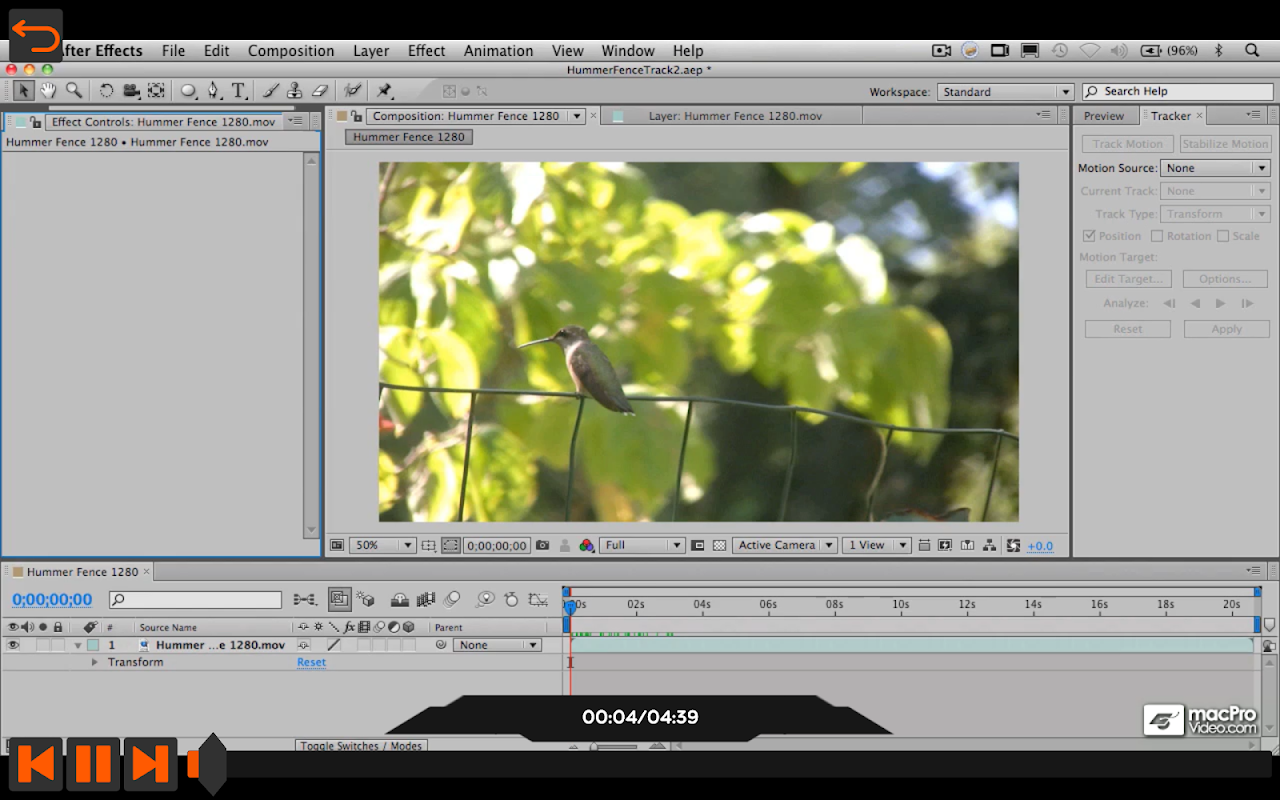This screenshot has height=800, width=1280.
Task: Open the Animation menu
Action: [x=498, y=51]
